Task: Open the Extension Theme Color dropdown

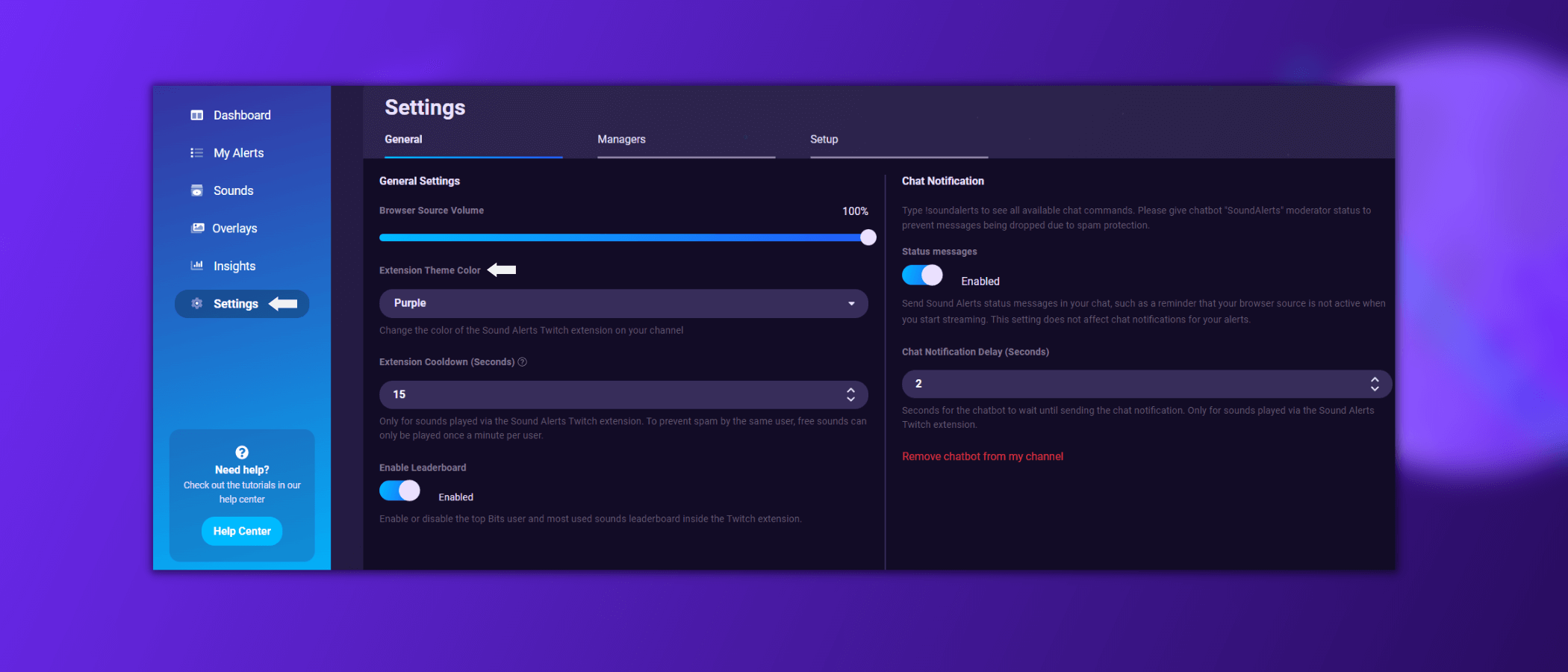Action: point(623,303)
